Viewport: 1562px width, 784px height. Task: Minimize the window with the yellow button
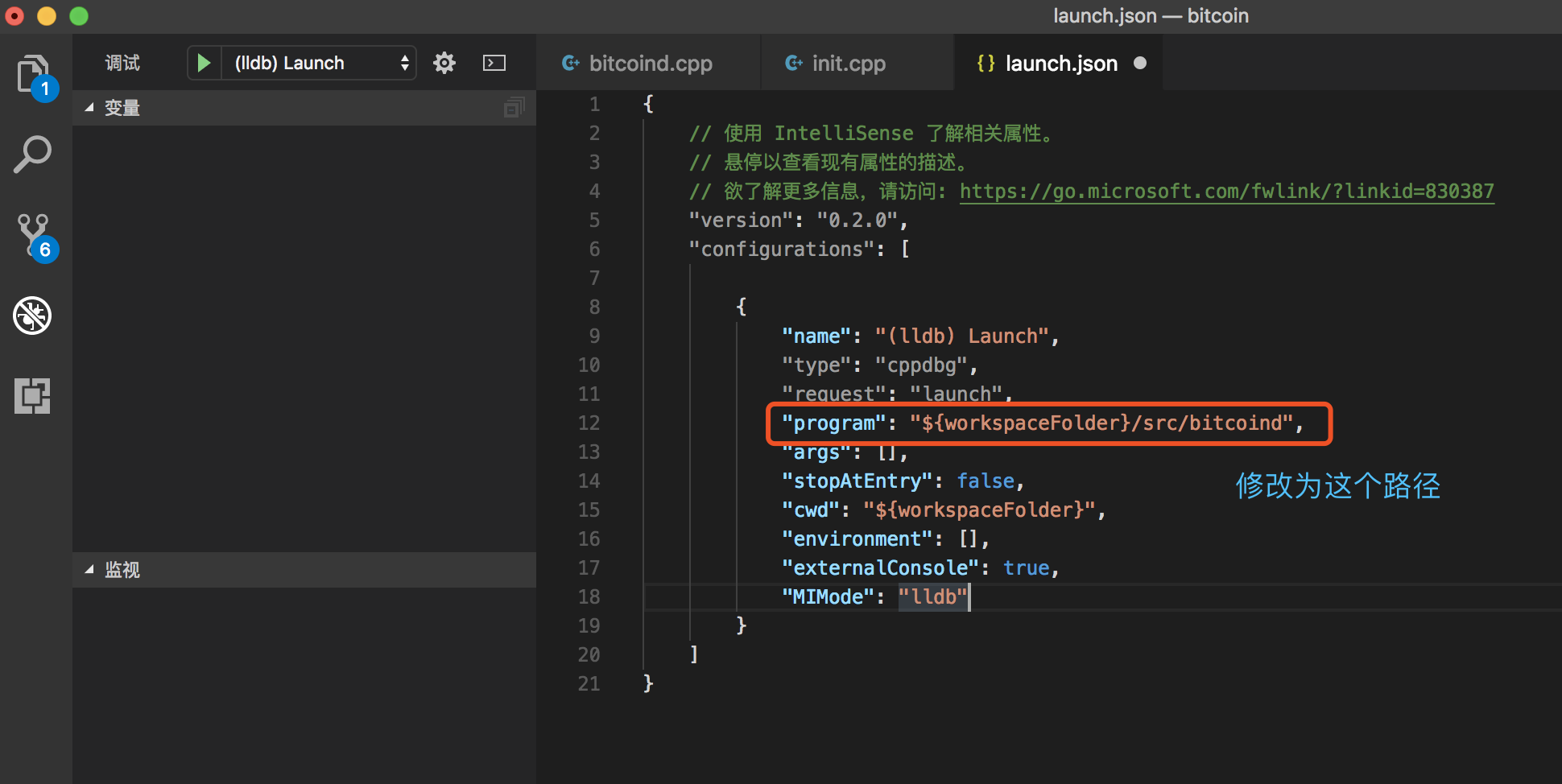click(47, 15)
